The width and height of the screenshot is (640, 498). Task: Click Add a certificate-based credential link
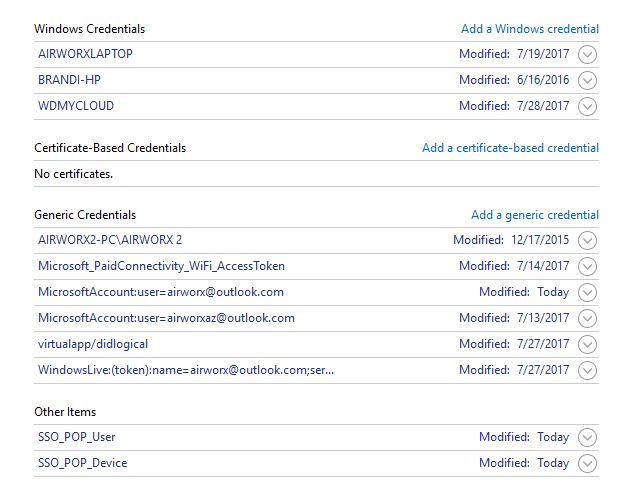[x=510, y=148]
